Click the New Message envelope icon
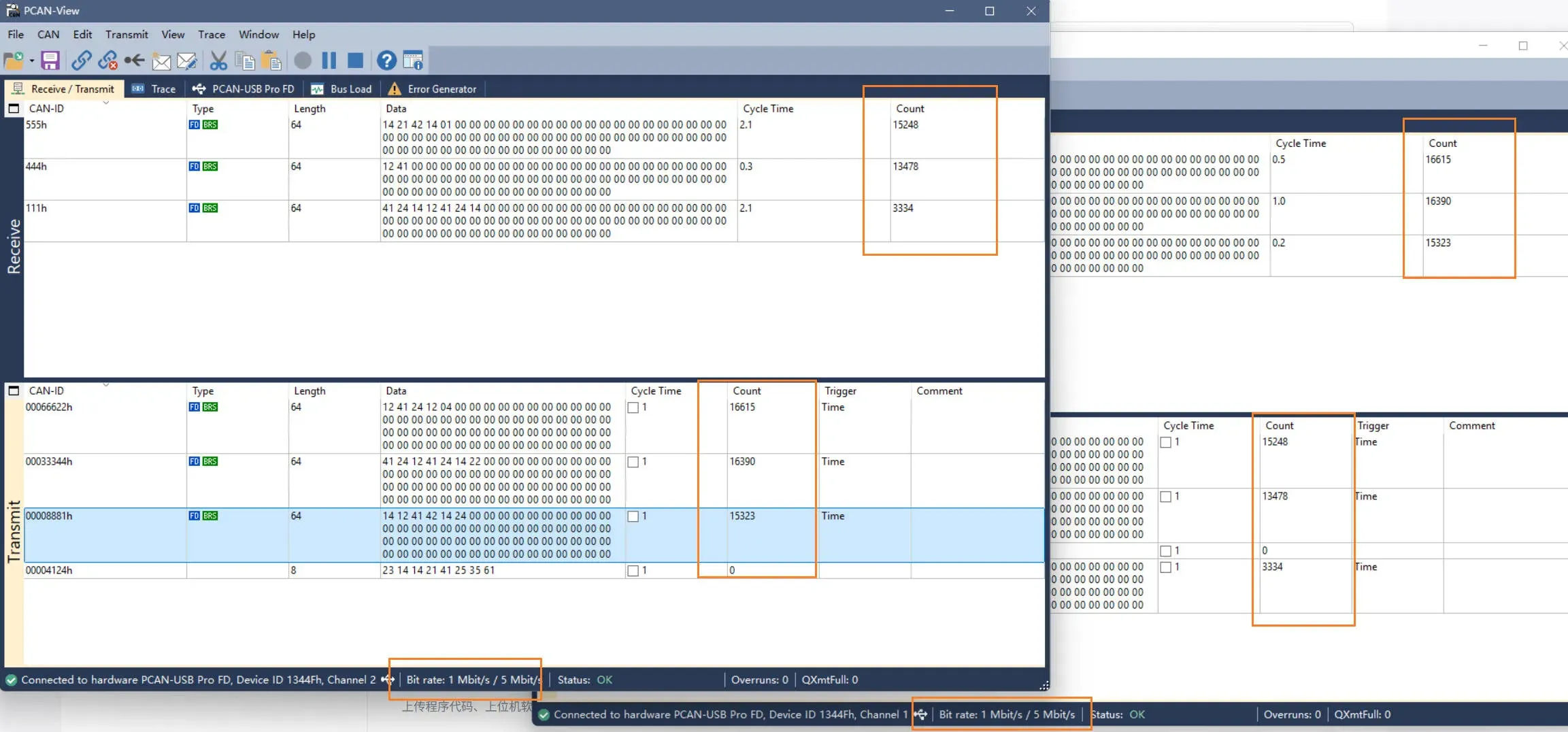Screen dimensions: 1568x732 161,61
